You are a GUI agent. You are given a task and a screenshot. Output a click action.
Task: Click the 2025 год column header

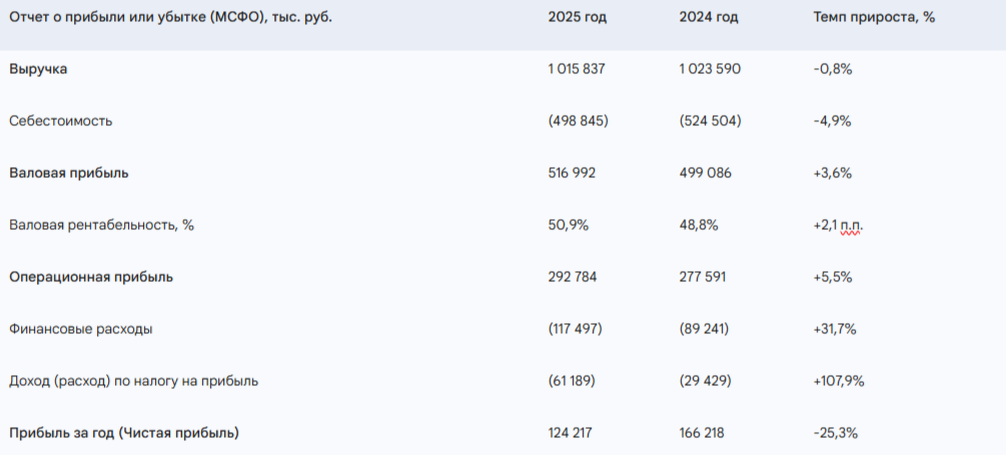tap(577, 17)
